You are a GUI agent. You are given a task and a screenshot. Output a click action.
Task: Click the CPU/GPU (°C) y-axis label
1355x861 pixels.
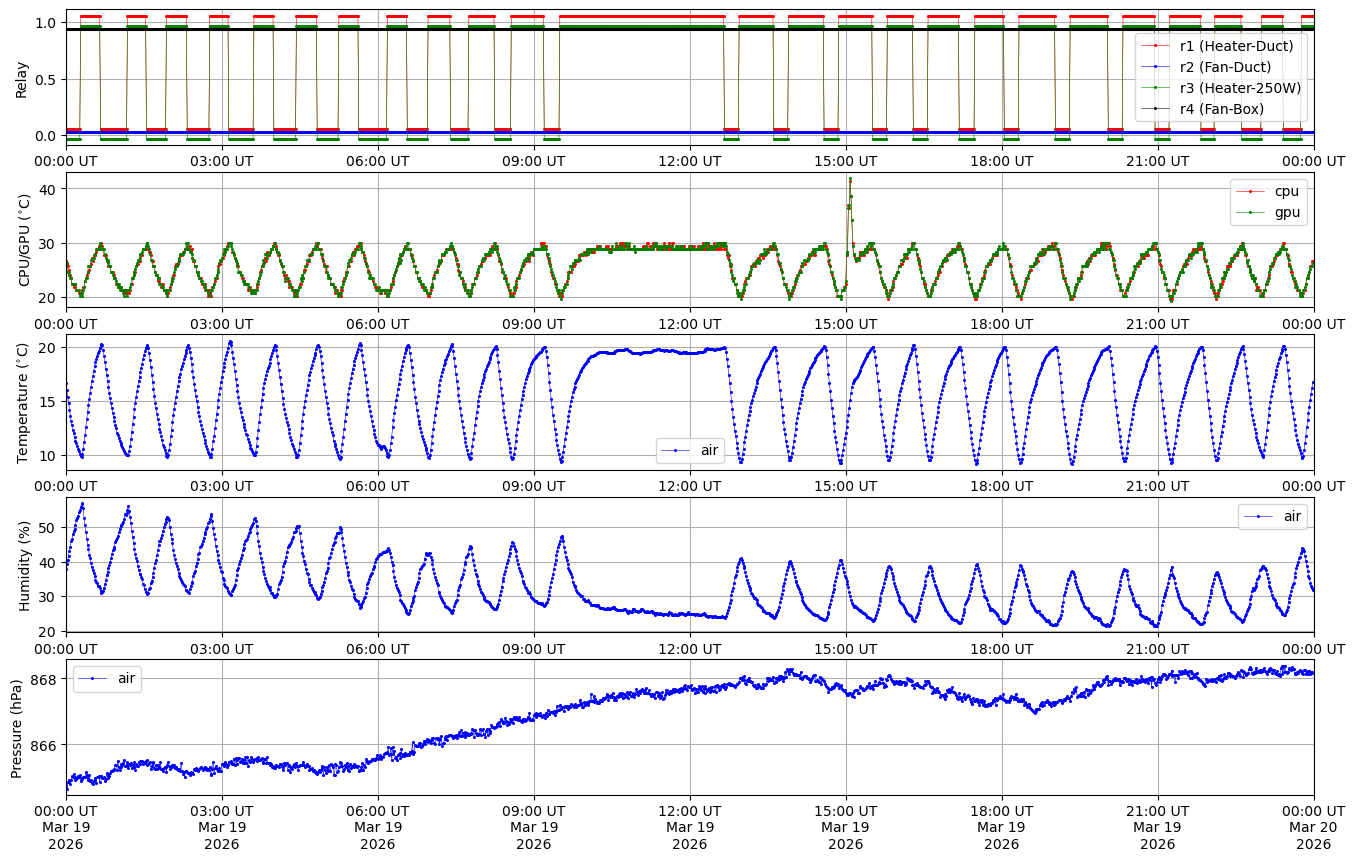point(24,240)
